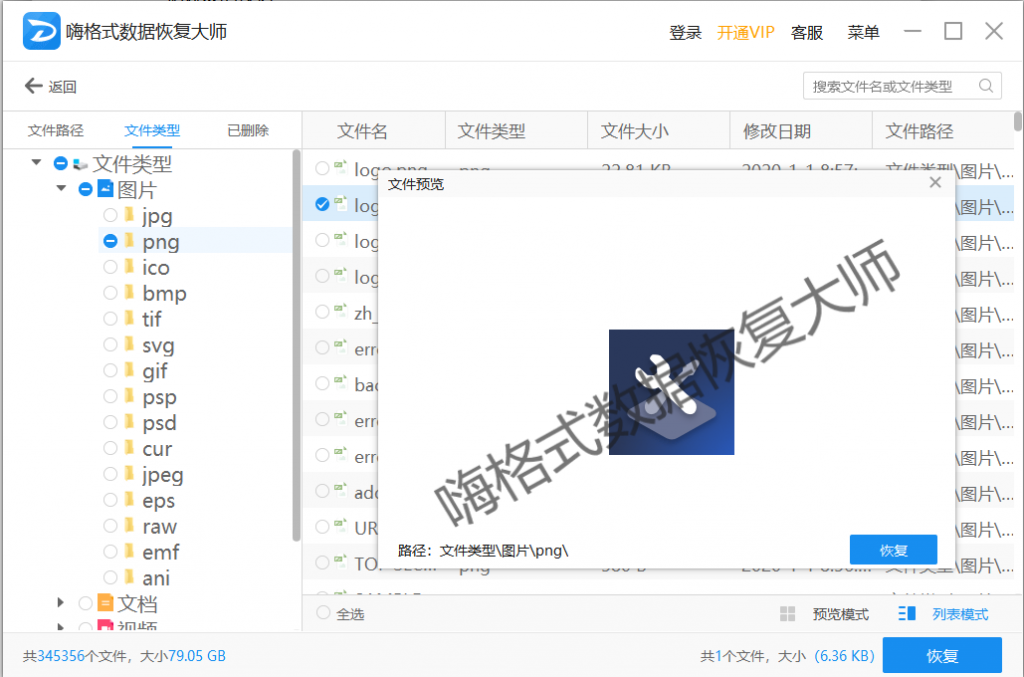Select the jpg type checkbox
The width and height of the screenshot is (1024, 677).
point(110,215)
